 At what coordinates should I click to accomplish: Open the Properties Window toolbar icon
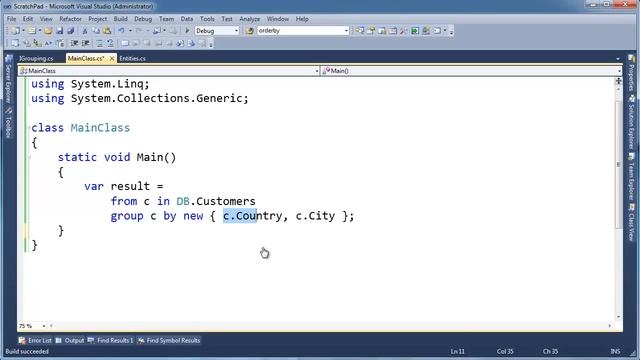click(x=371, y=31)
